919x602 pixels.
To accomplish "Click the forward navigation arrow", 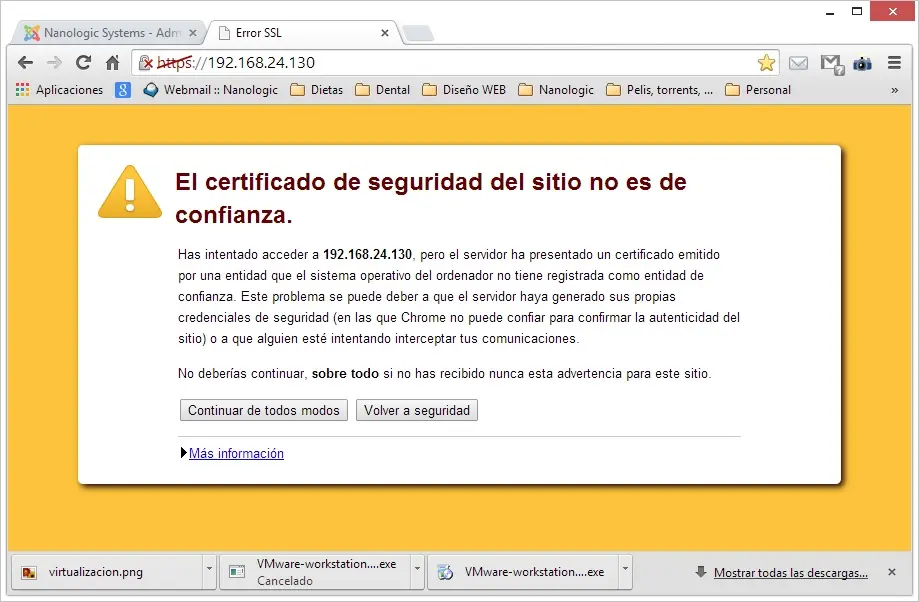I will tap(54, 62).
